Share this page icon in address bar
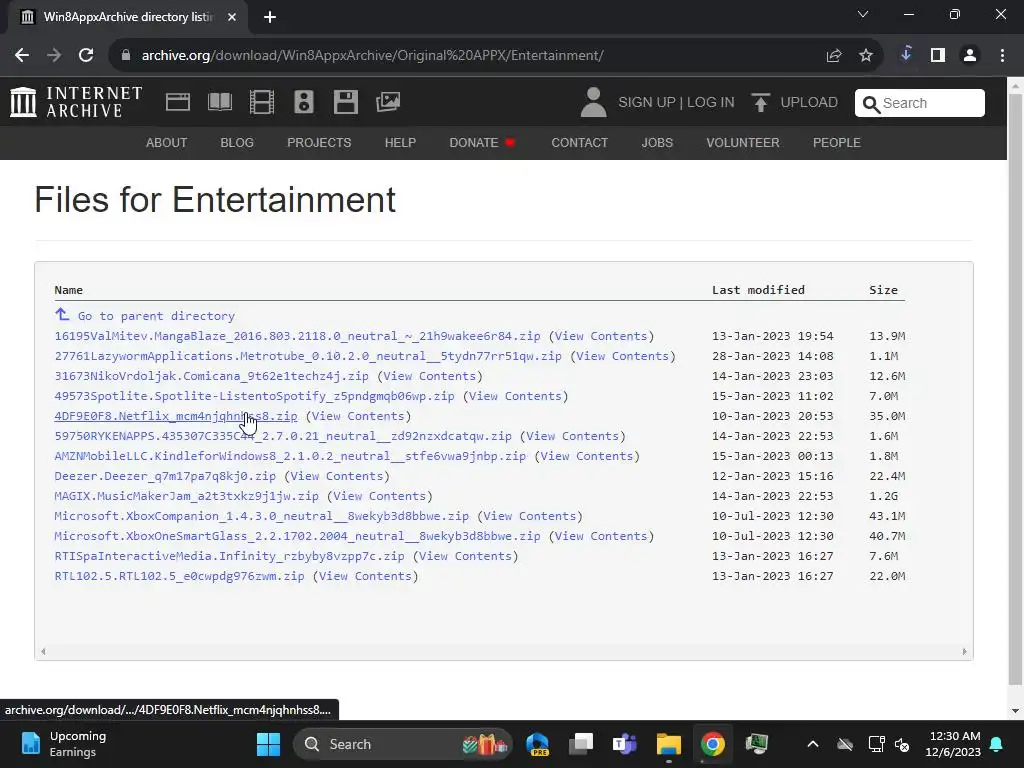This screenshot has height=768, width=1024. [x=833, y=56]
